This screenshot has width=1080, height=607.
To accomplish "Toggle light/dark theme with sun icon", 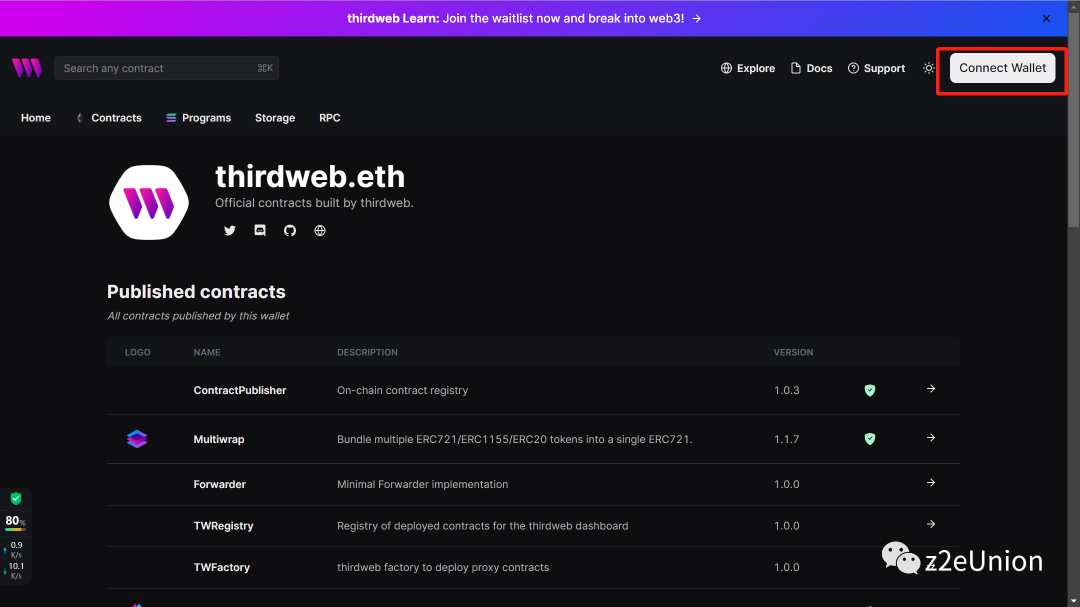I will [929, 68].
